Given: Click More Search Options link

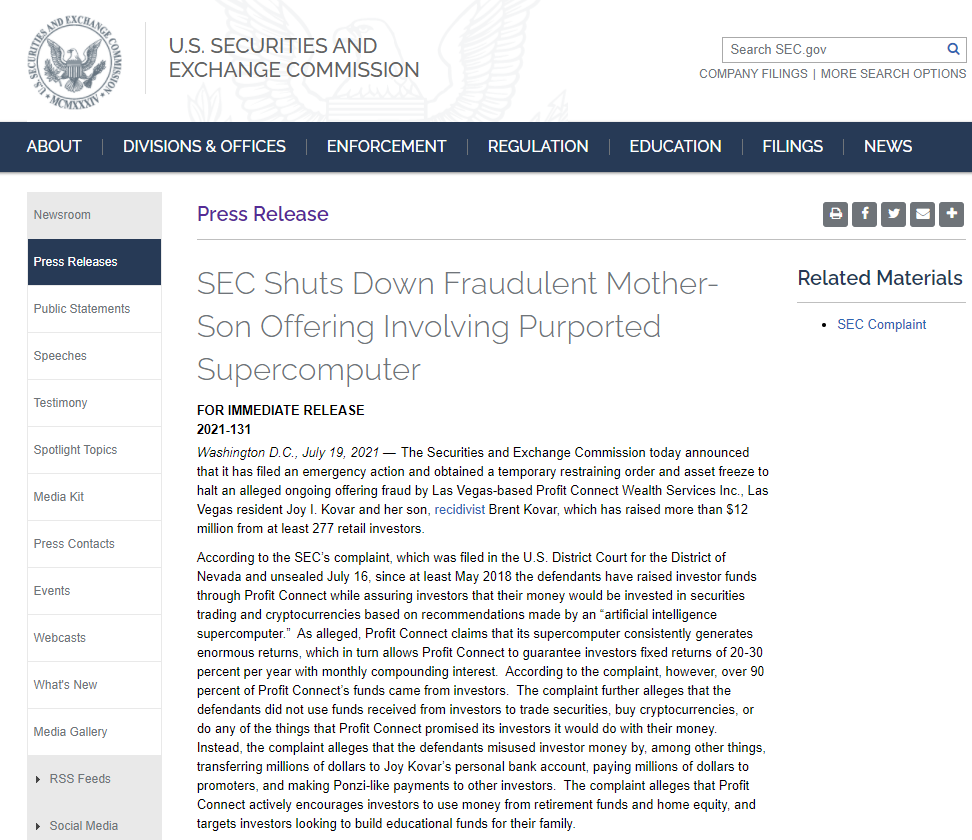Looking at the screenshot, I should [x=893, y=74].
